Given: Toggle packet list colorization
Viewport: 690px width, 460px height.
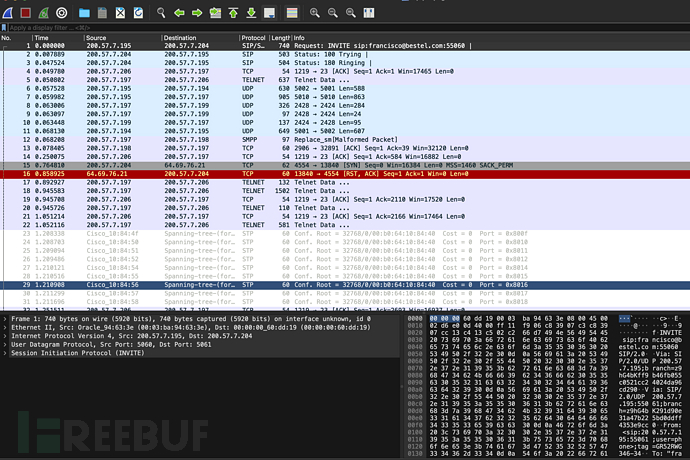Looking at the screenshot, I should coord(292,13).
